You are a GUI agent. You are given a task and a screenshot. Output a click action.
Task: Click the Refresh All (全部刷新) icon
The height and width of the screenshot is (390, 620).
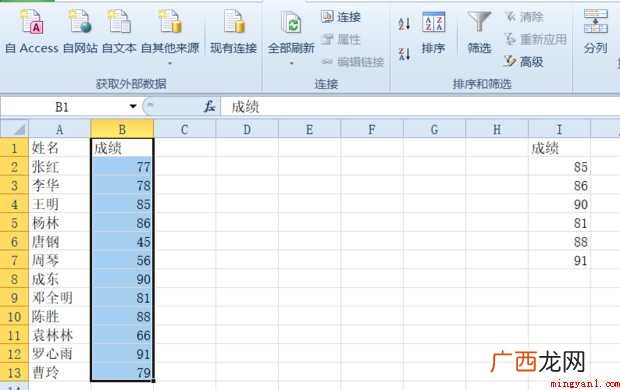pyautogui.click(x=291, y=23)
